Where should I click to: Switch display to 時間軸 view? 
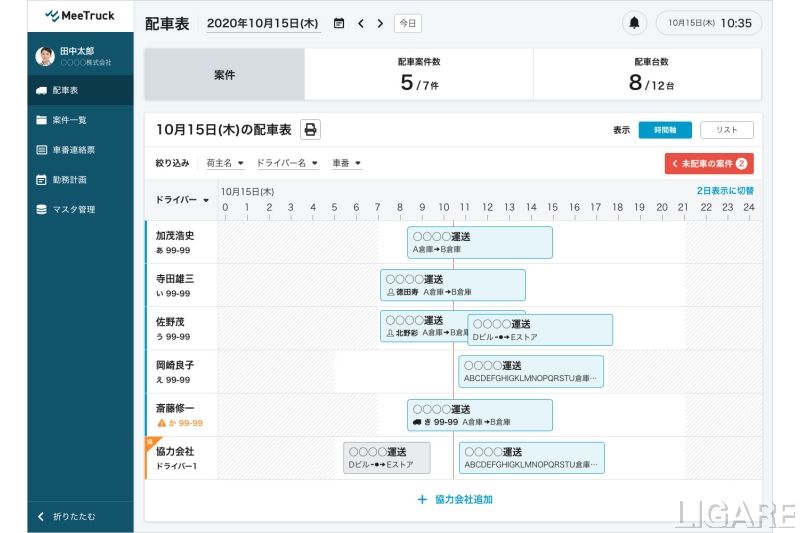point(664,130)
